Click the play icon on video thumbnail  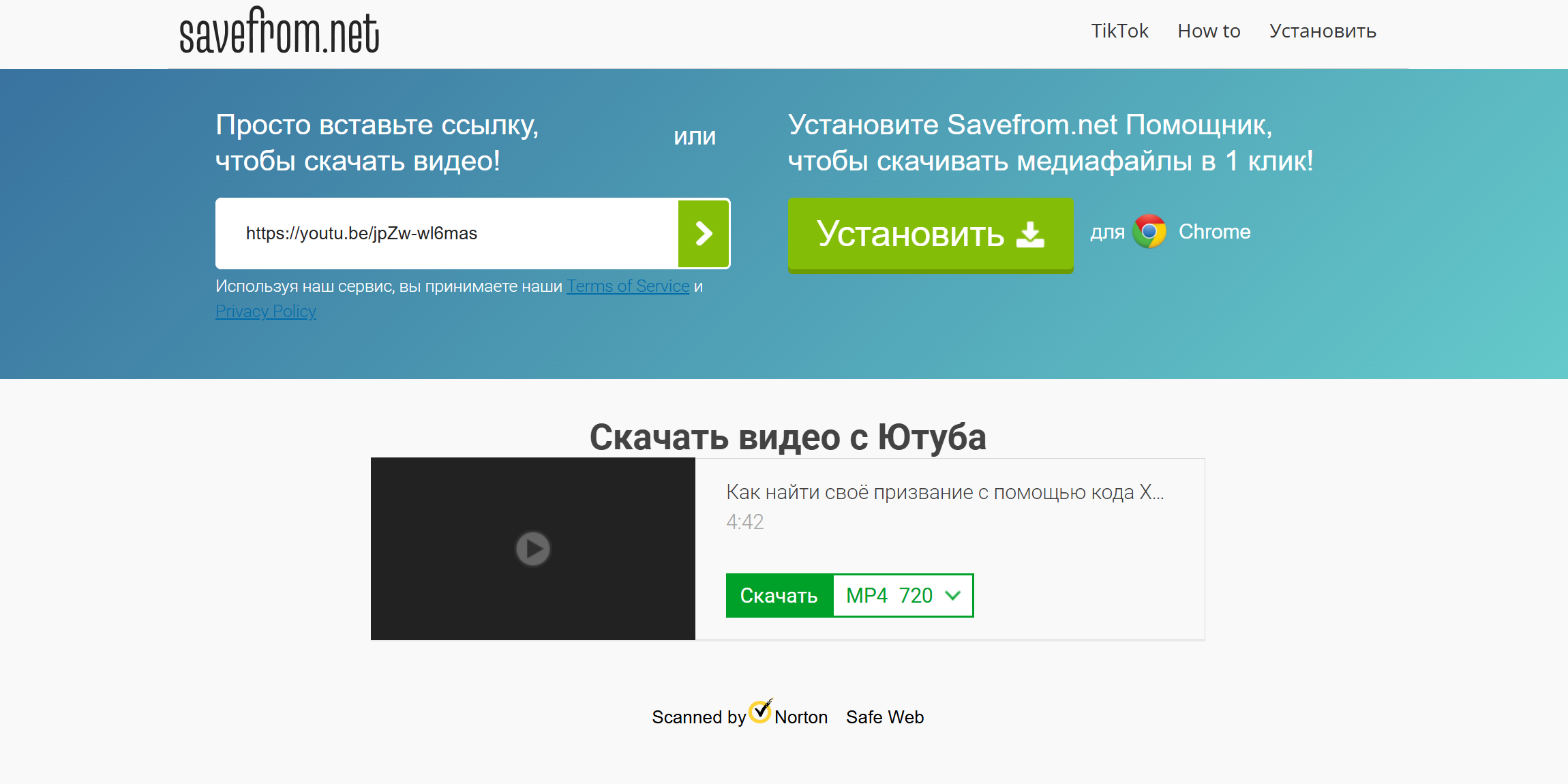tap(532, 549)
